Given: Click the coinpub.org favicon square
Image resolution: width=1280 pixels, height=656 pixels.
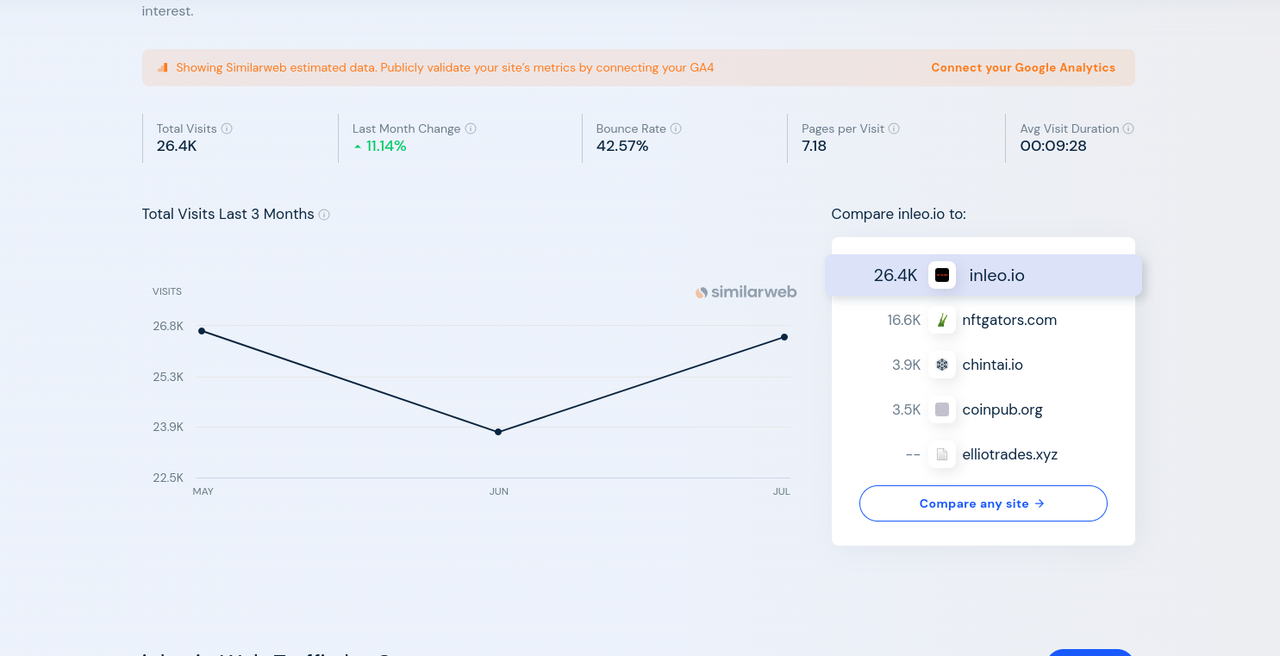Looking at the screenshot, I should tap(942, 409).
